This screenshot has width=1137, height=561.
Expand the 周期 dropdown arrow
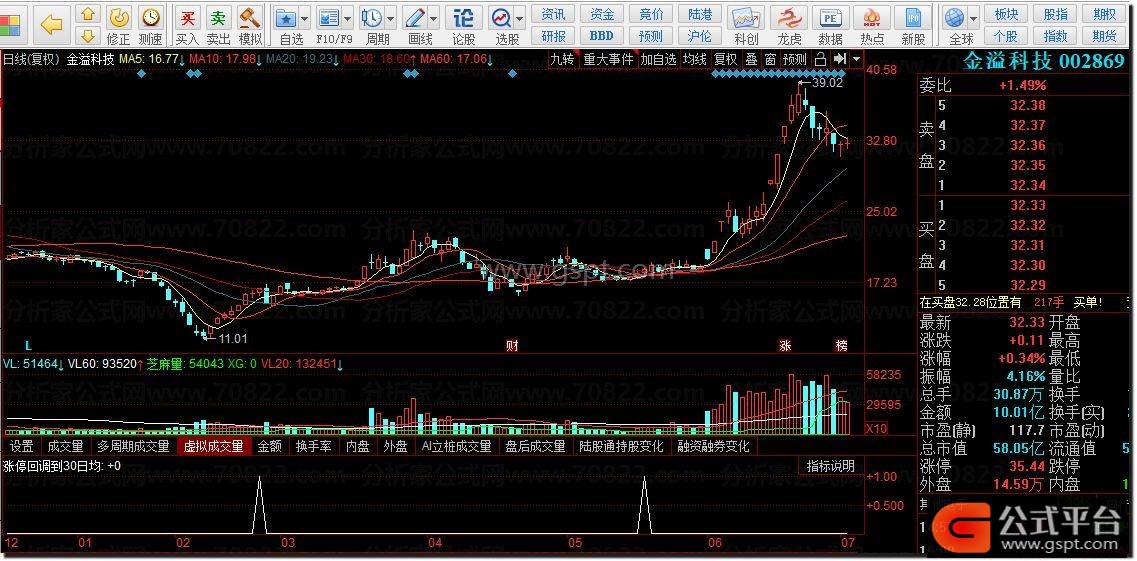(391, 17)
